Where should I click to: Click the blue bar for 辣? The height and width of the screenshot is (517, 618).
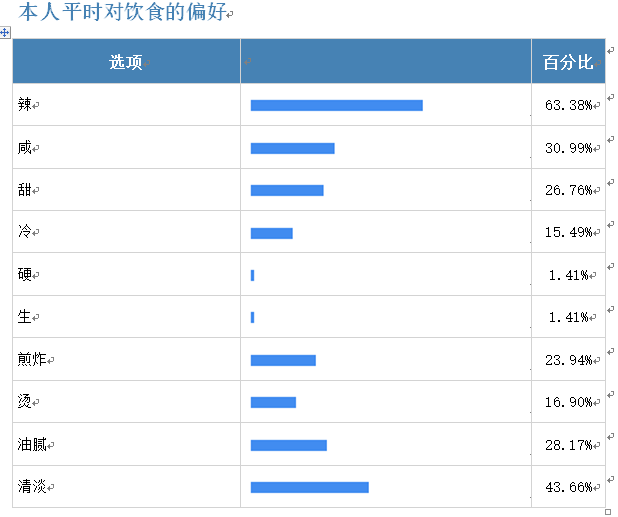click(x=337, y=105)
